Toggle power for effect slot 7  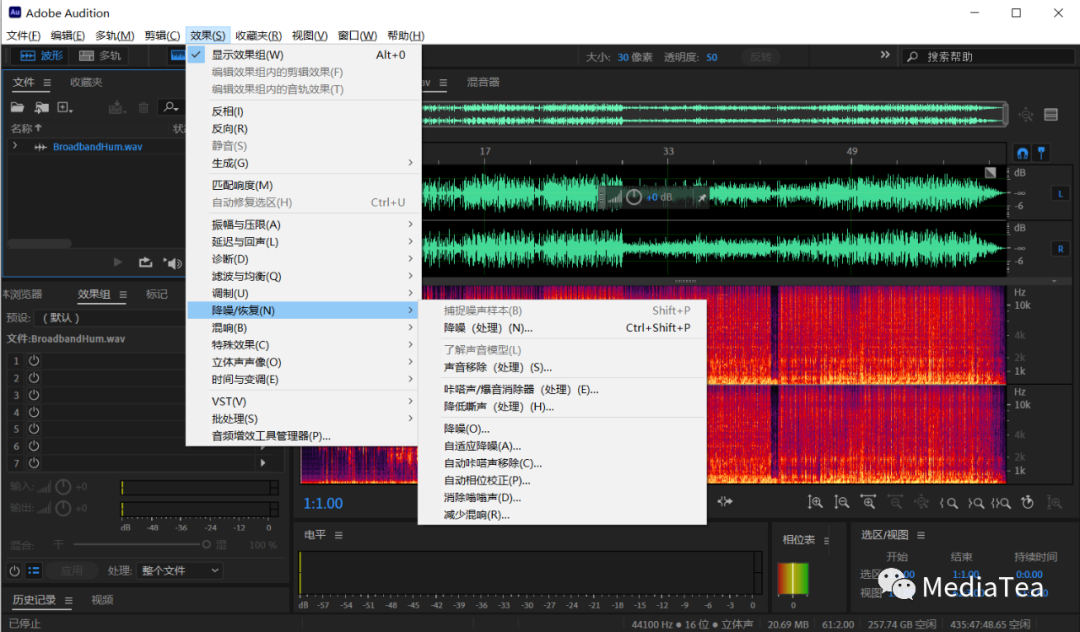point(34,463)
